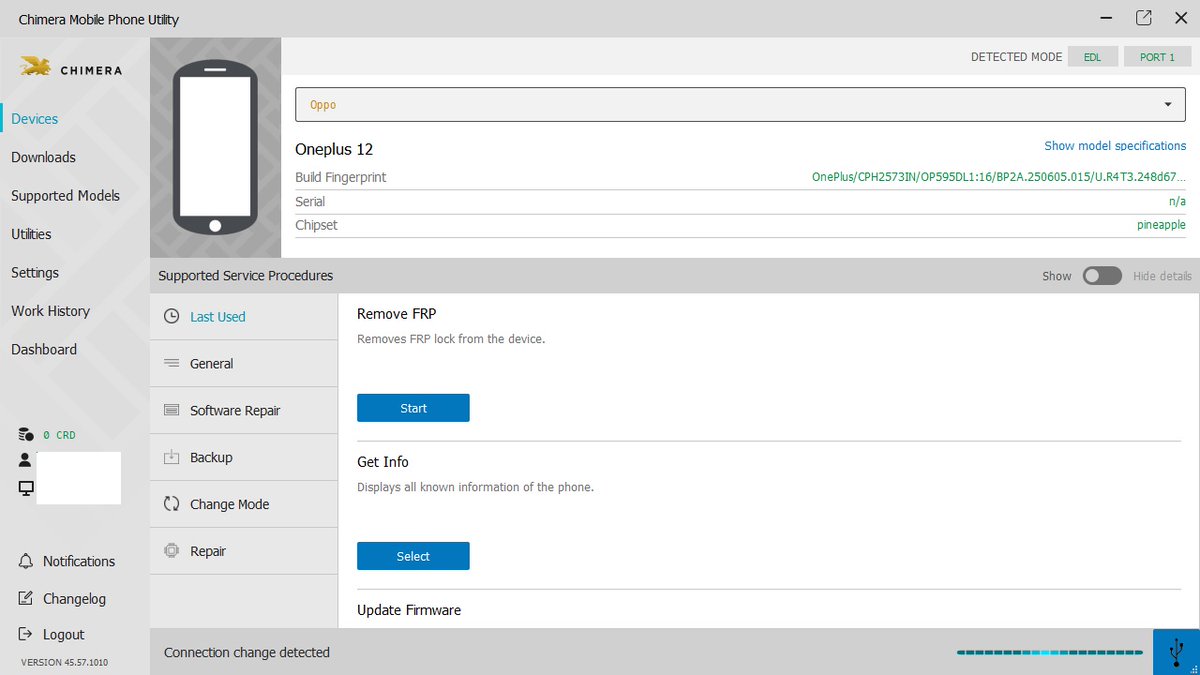Open the Oppo brand dropdown
Screen dimensions: 1200x675
[x=740, y=104]
